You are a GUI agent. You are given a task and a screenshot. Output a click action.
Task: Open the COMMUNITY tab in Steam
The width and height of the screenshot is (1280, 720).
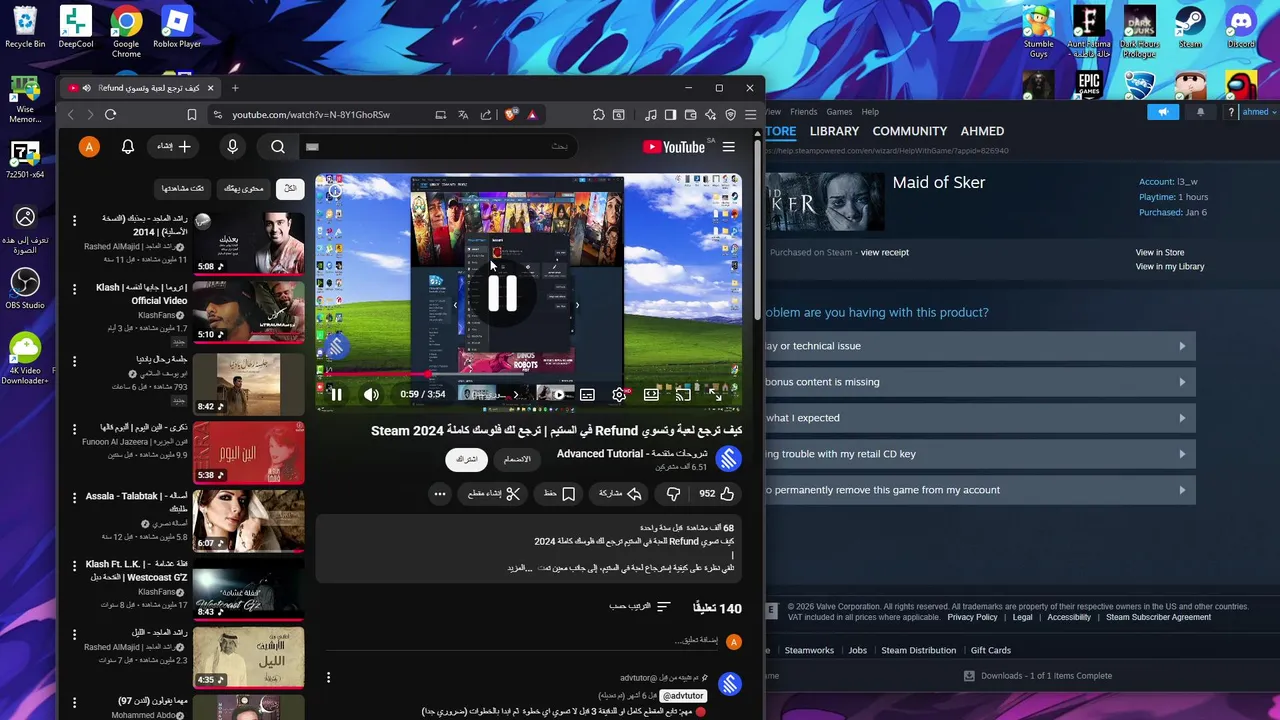[x=909, y=131]
